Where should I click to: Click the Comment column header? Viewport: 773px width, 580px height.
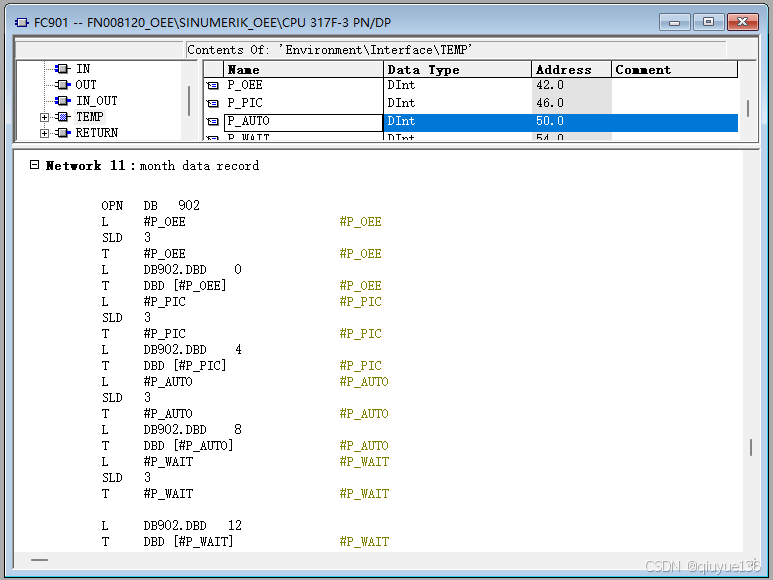(x=674, y=69)
